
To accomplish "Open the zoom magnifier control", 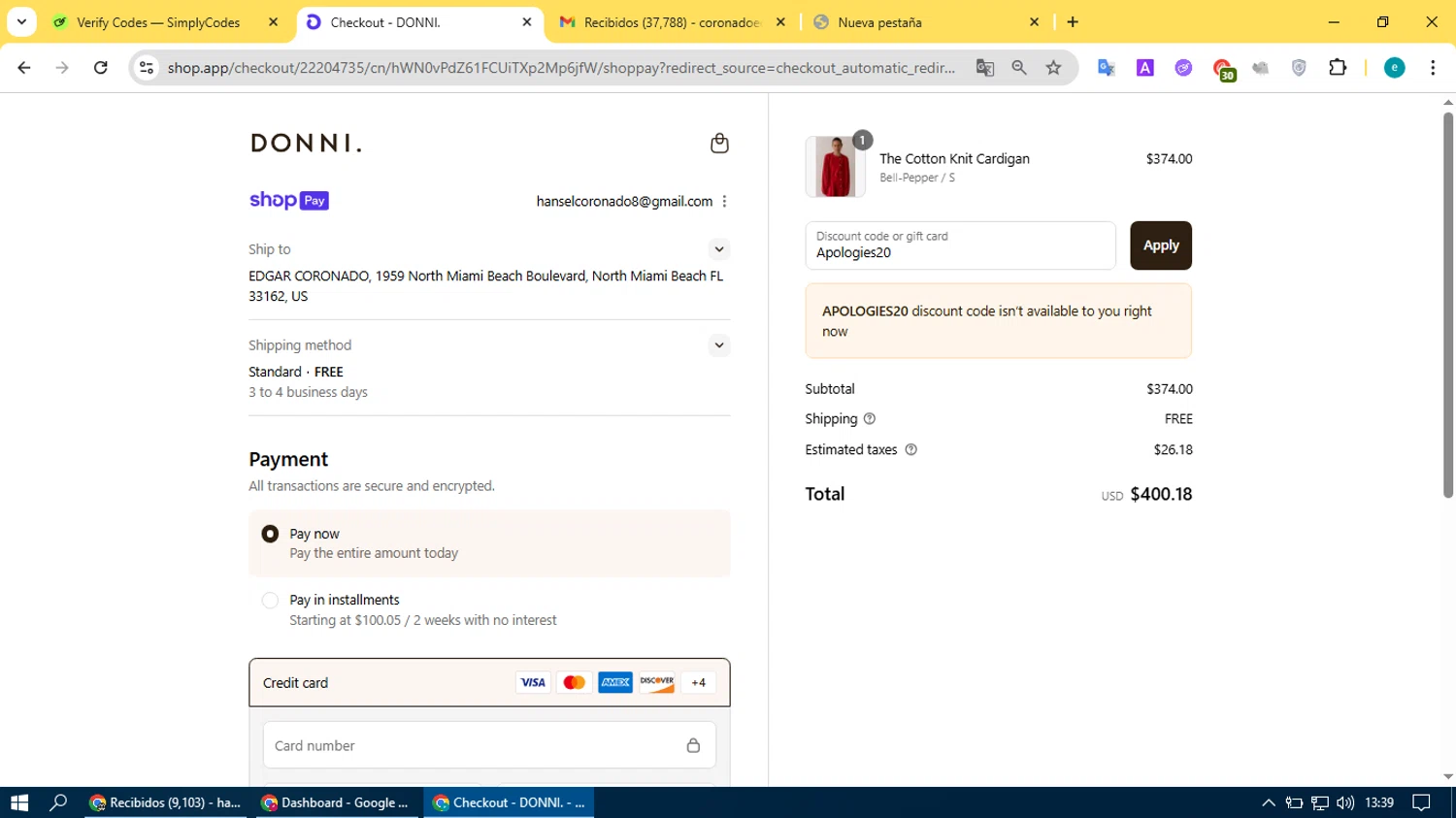I will [1019, 68].
